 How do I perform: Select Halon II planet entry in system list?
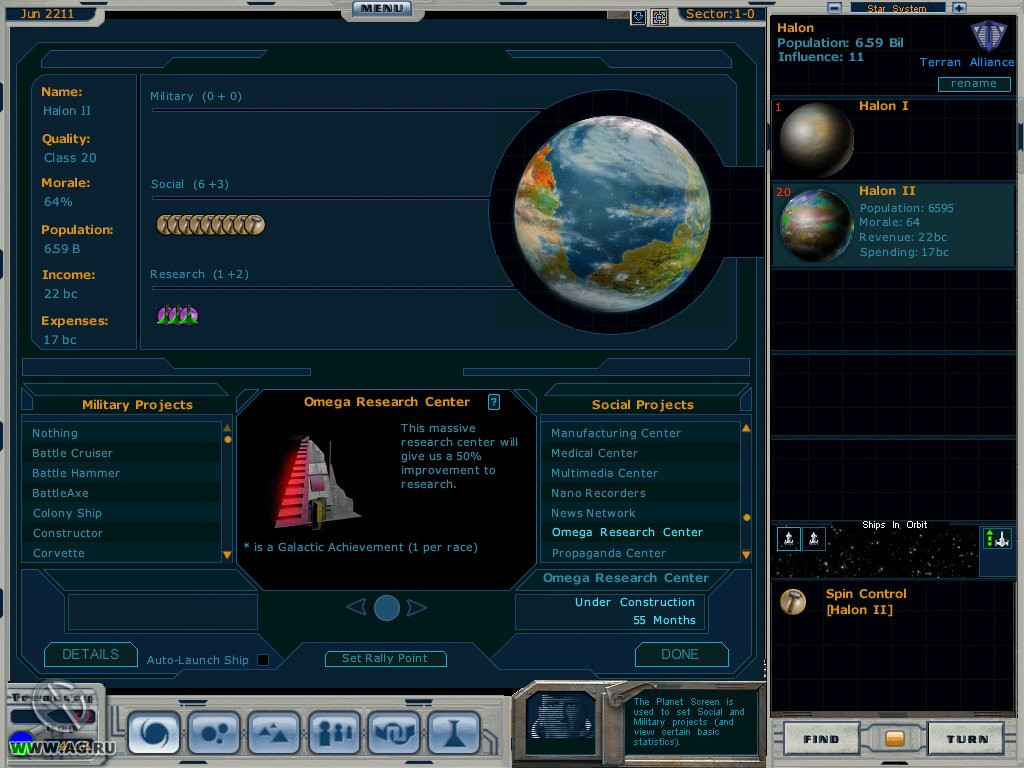[x=893, y=224]
